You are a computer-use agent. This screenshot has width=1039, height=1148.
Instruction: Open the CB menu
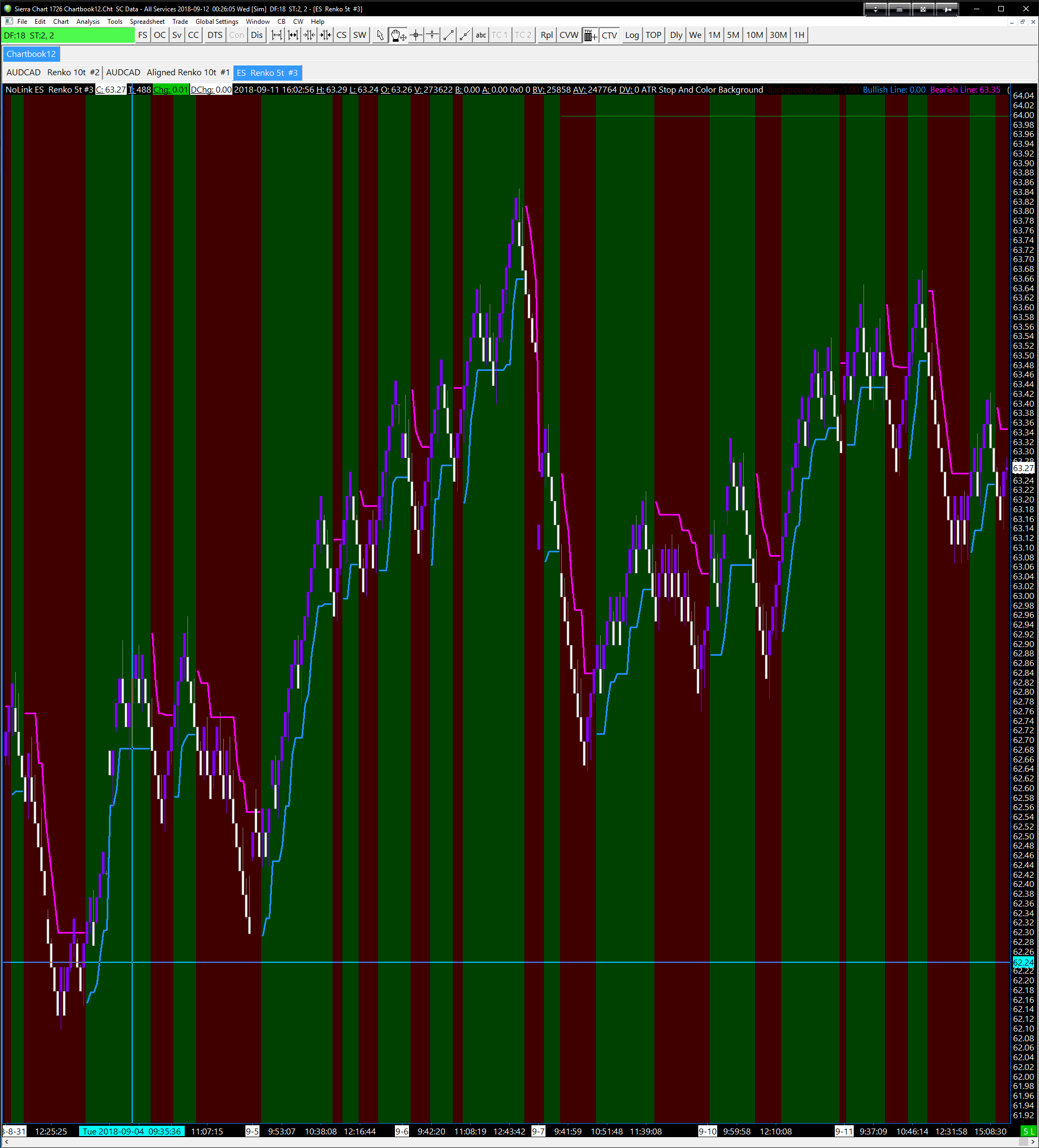pyautogui.click(x=281, y=22)
